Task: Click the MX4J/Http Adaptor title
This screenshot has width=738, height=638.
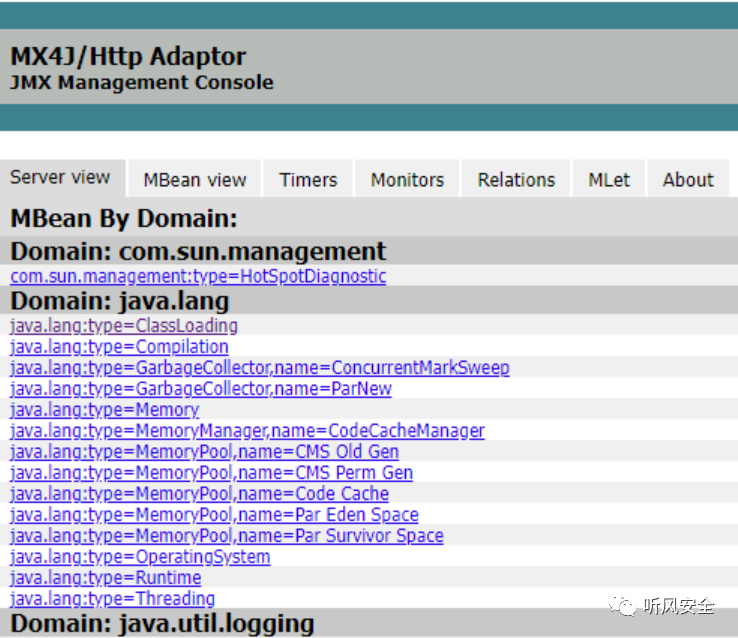Action: 128,56
